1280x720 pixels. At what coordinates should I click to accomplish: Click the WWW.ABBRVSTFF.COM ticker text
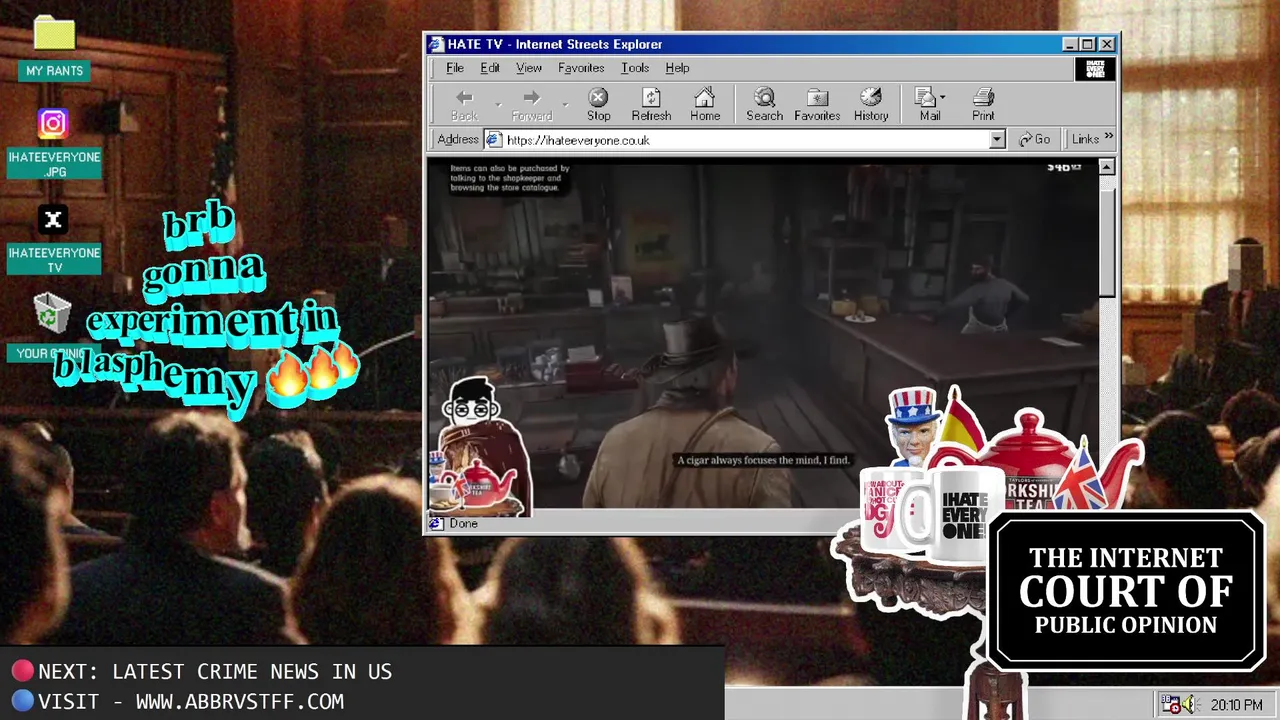coord(240,702)
